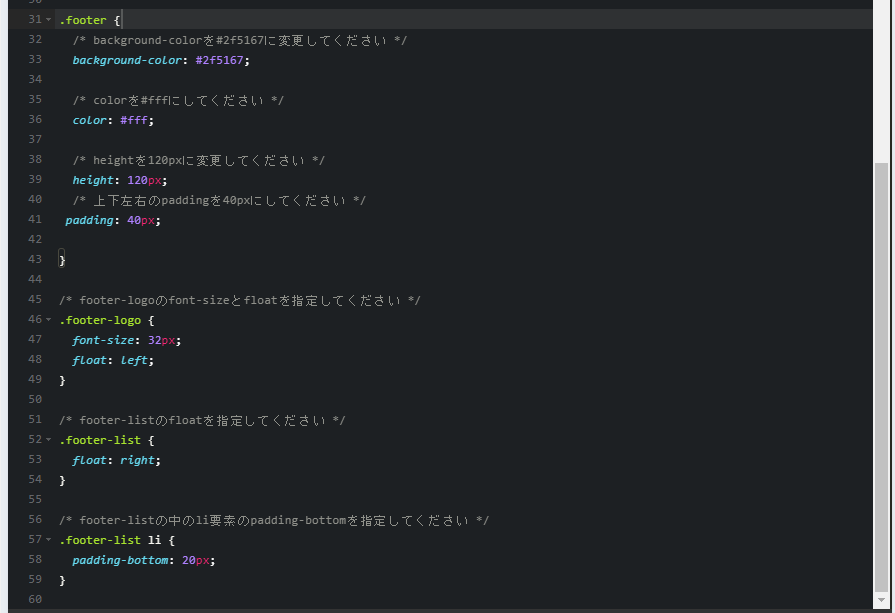Click the comment 'heightを120pxに変更してください'
This screenshot has height=613, width=895.
[199, 160]
